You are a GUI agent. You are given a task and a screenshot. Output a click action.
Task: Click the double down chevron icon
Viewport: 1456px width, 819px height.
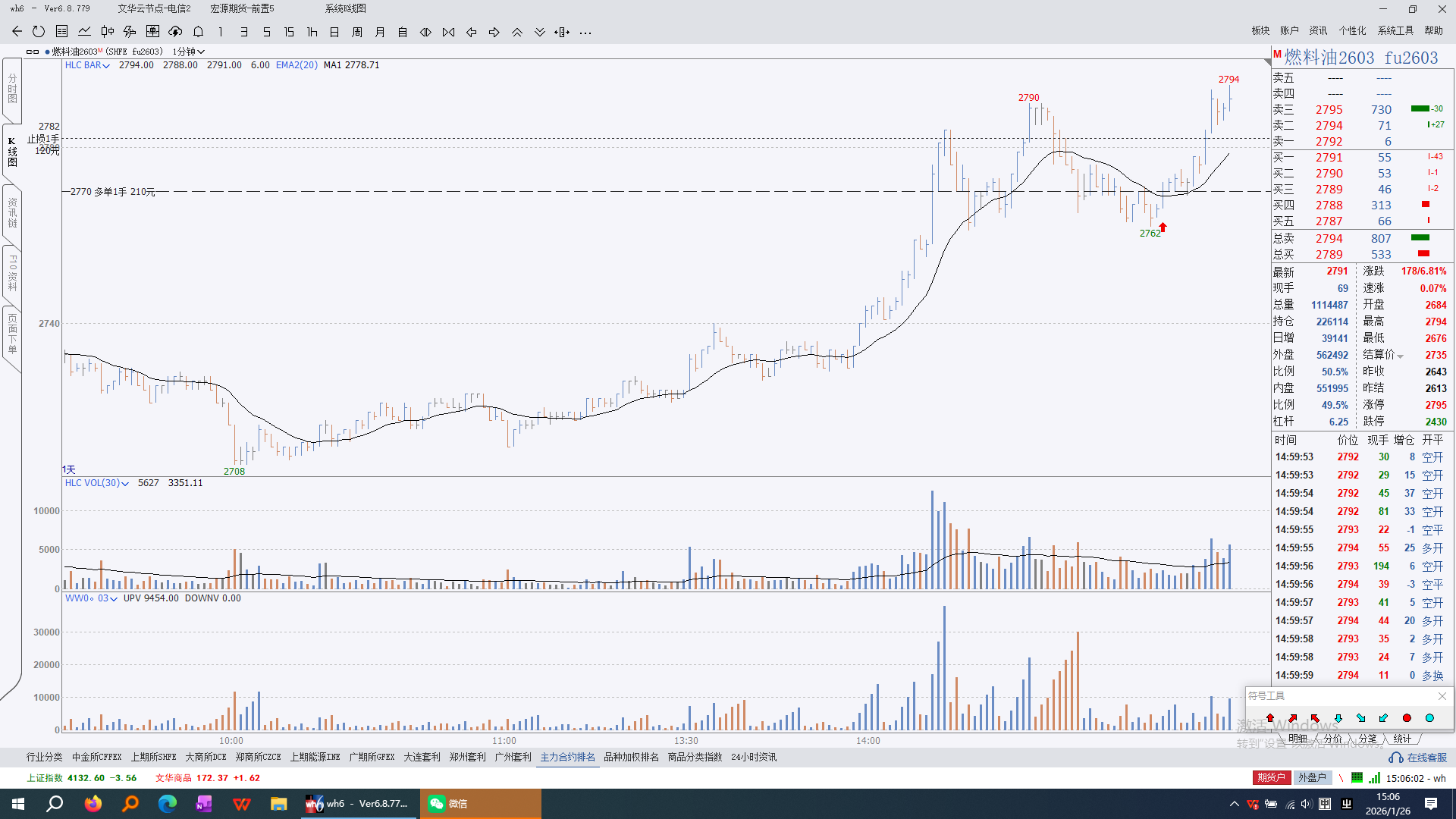pos(539,32)
